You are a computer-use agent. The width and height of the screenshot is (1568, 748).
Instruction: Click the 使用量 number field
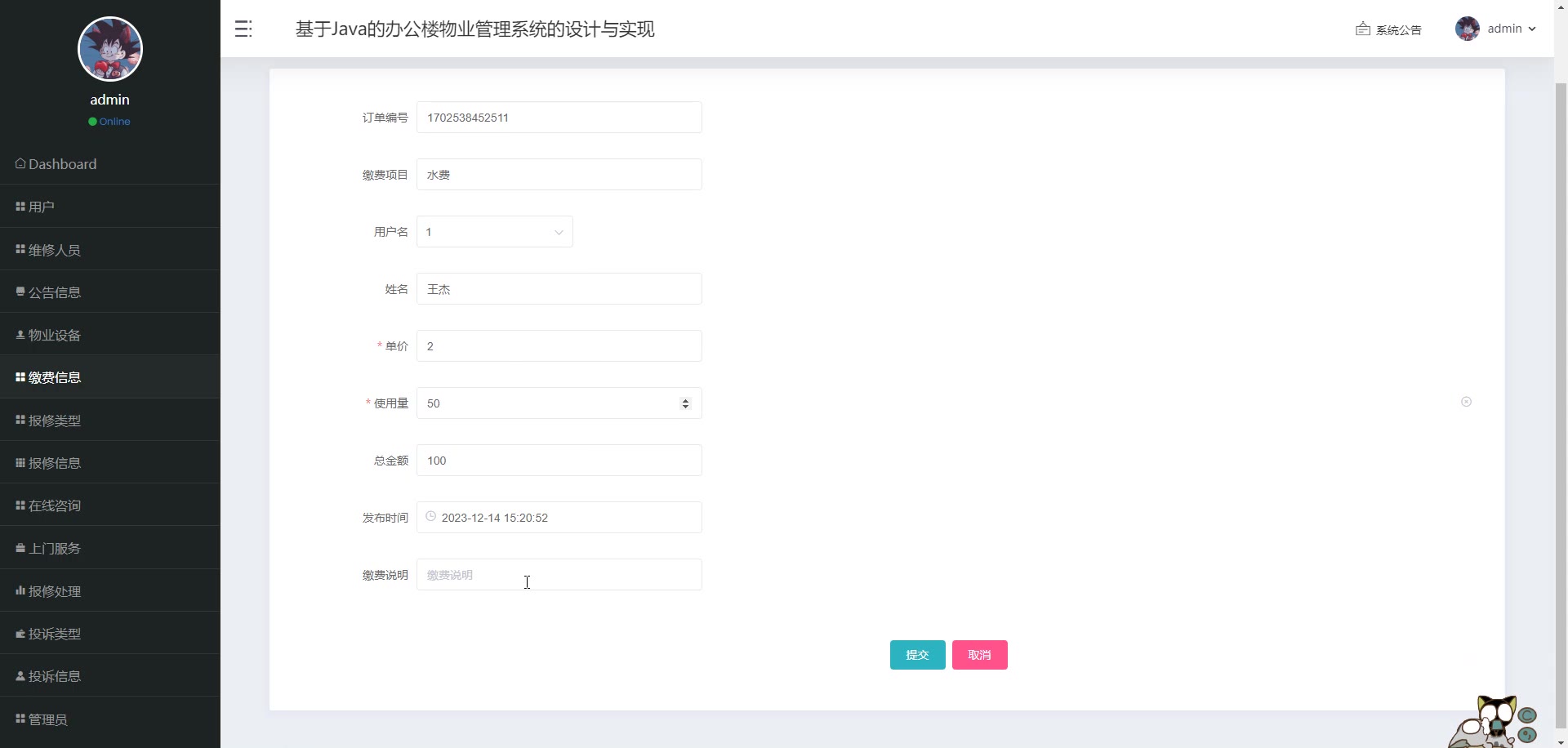pos(559,403)
